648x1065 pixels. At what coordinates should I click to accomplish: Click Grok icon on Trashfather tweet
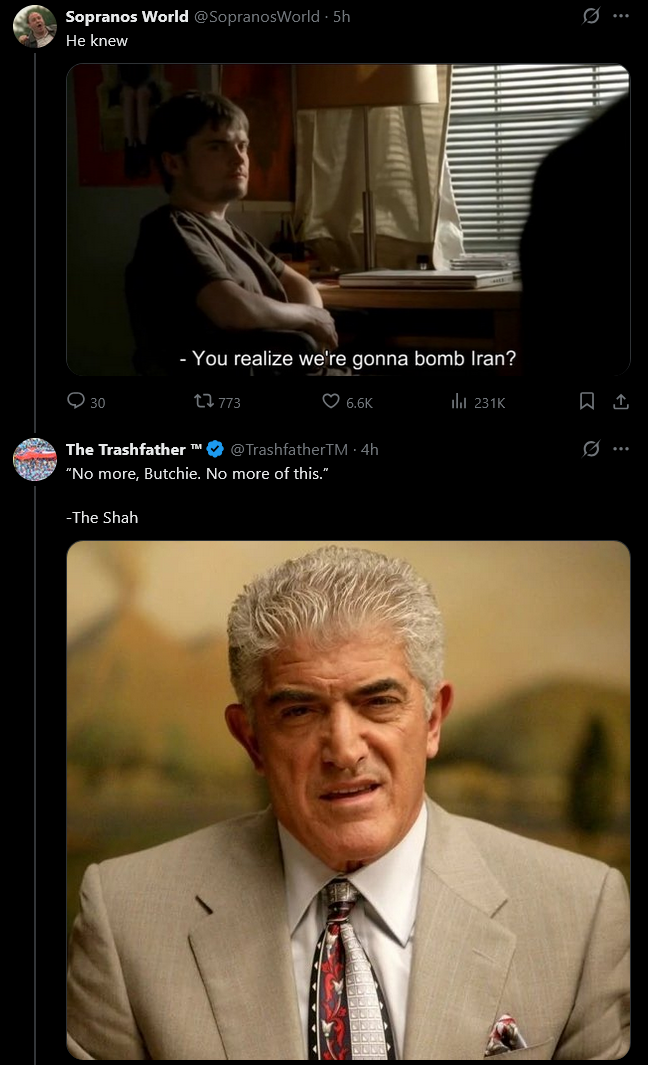(591, 449)
